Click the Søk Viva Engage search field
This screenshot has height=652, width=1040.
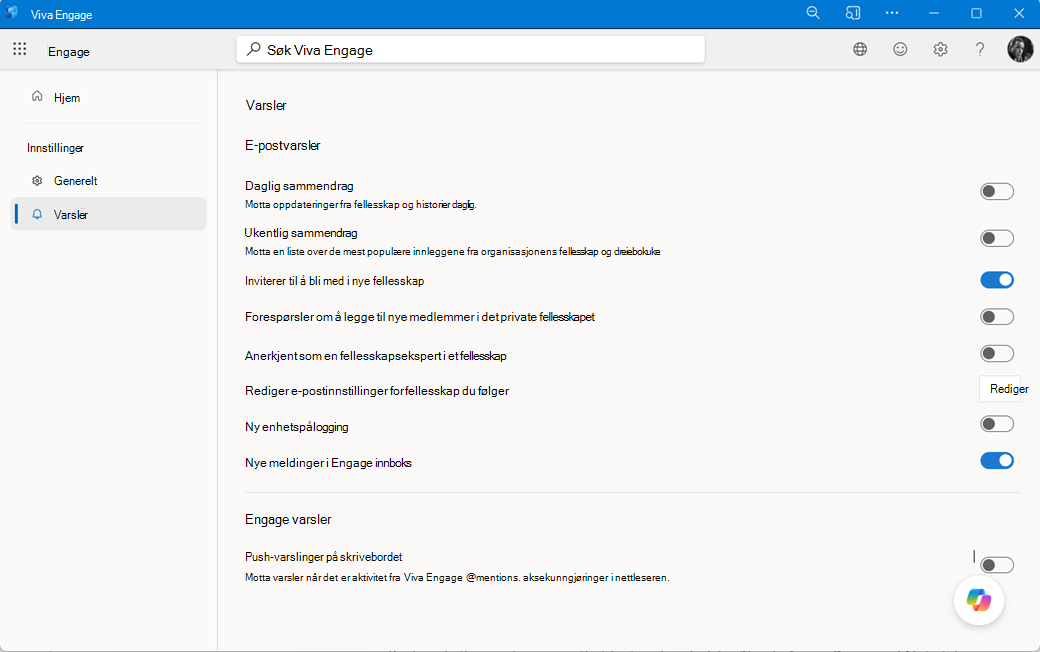click(470, 50)
